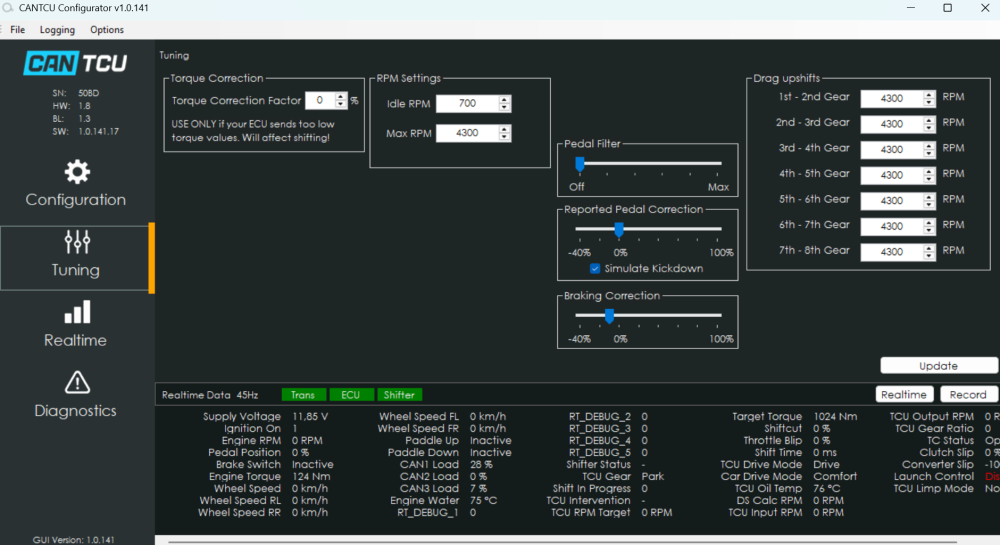Click the green ECU status indicator

coord(350,395)
